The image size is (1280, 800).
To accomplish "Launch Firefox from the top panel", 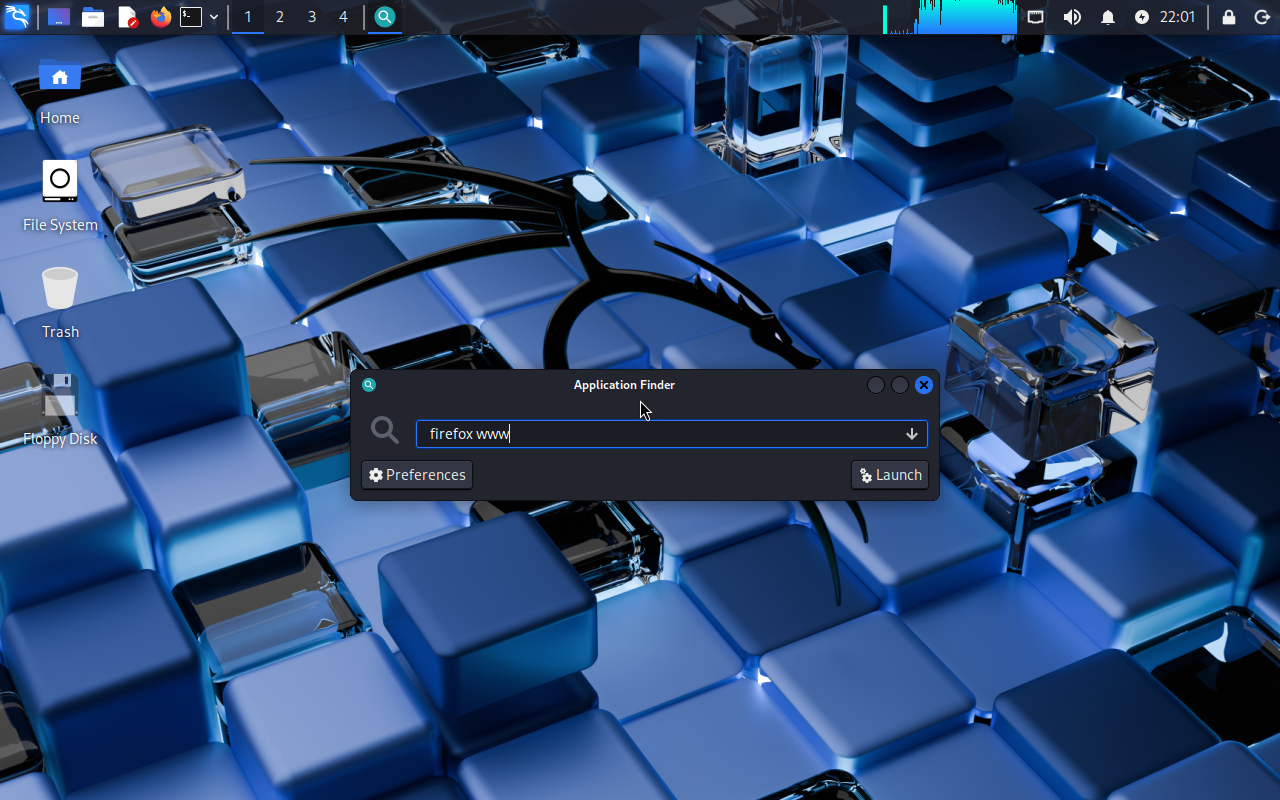I will [x=161, y=17].
